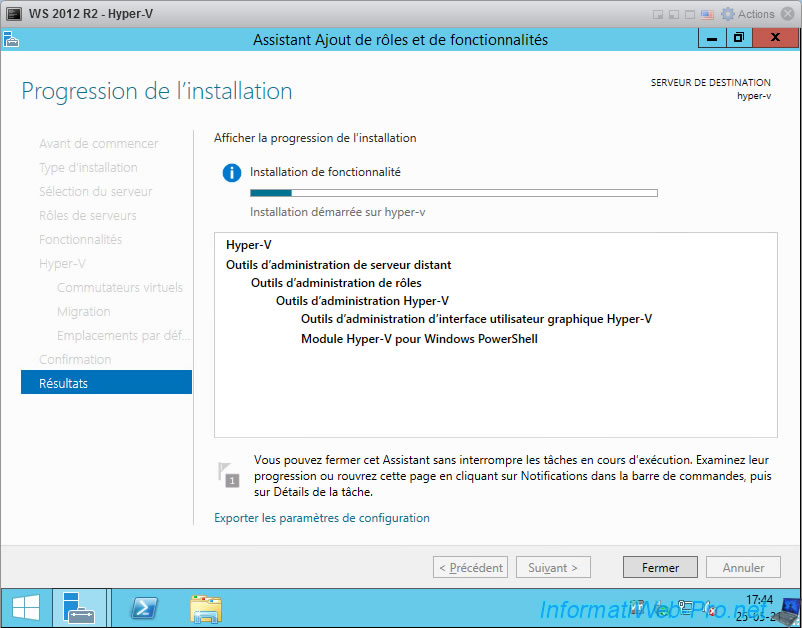The image size is (802, 628).
Task: Click the installation progress bar
Action: tap(454, 193)
